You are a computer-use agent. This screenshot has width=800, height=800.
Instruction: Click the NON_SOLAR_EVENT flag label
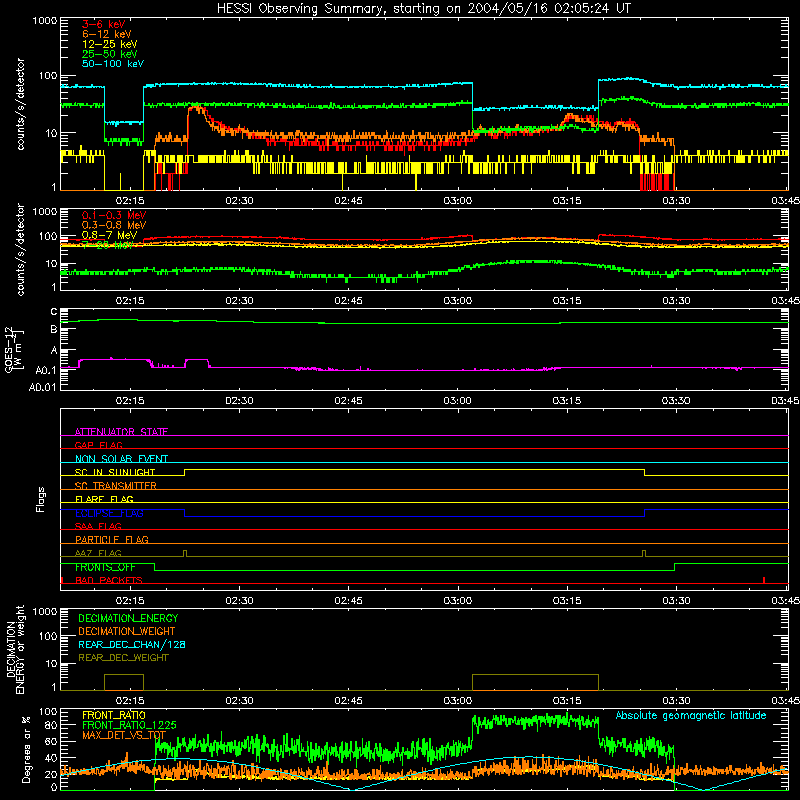[121, 459]
